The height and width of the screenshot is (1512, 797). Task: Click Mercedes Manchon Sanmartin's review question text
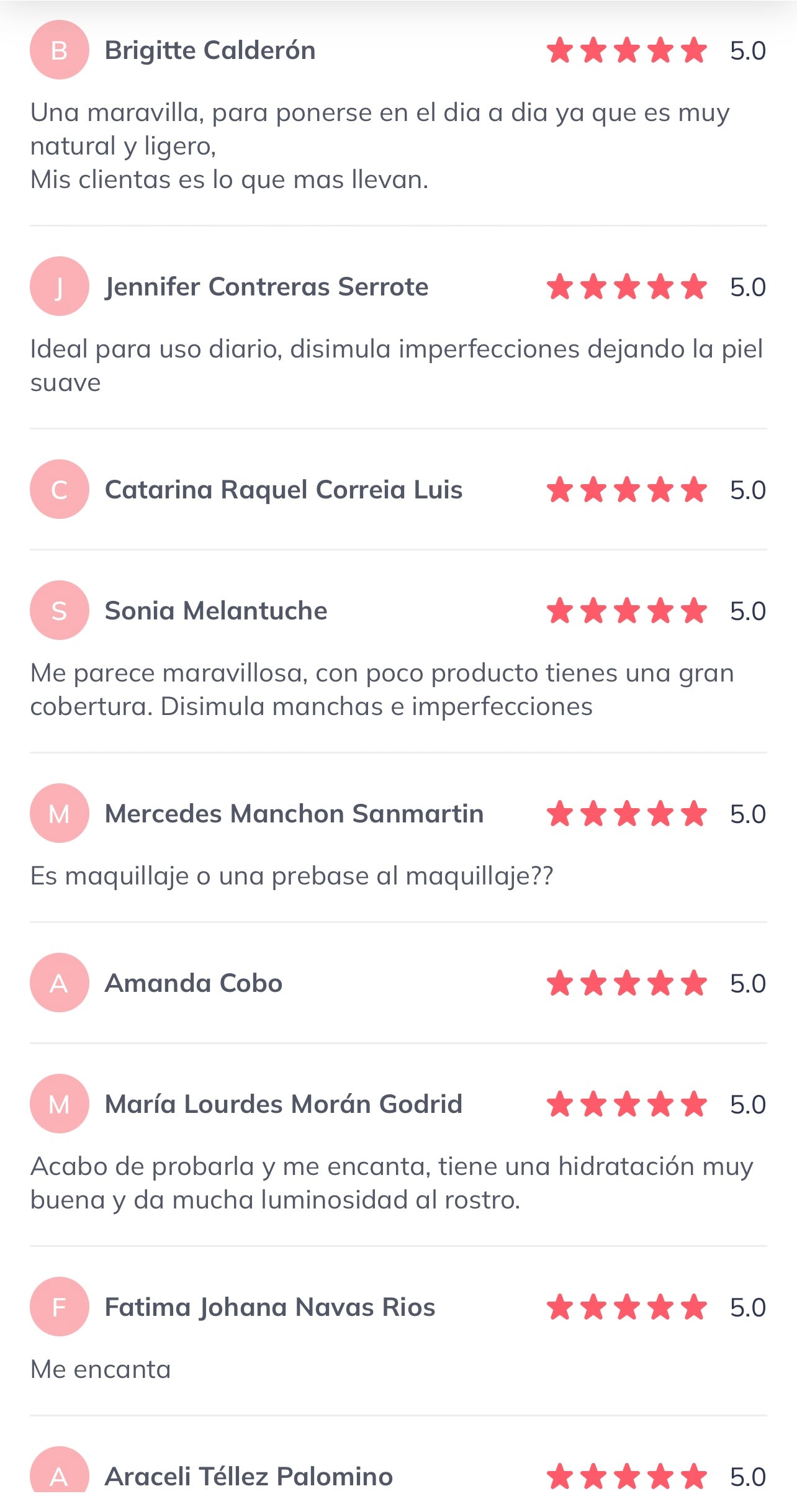pyautogui.click(x=291, y=876)
